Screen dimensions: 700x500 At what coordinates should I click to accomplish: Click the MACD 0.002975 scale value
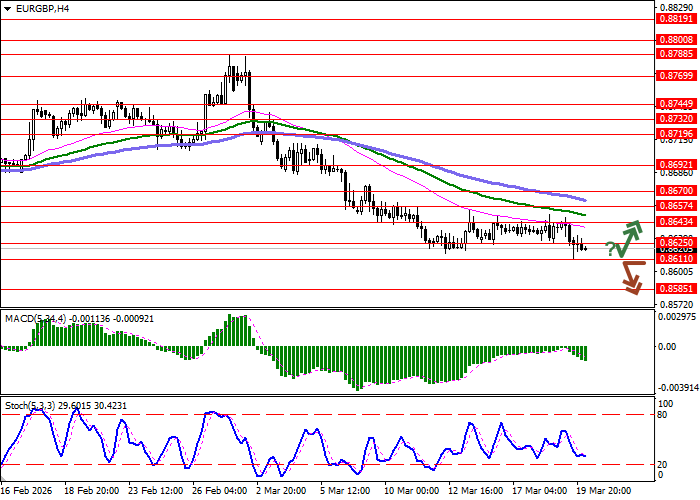click(x=676, y=316)
